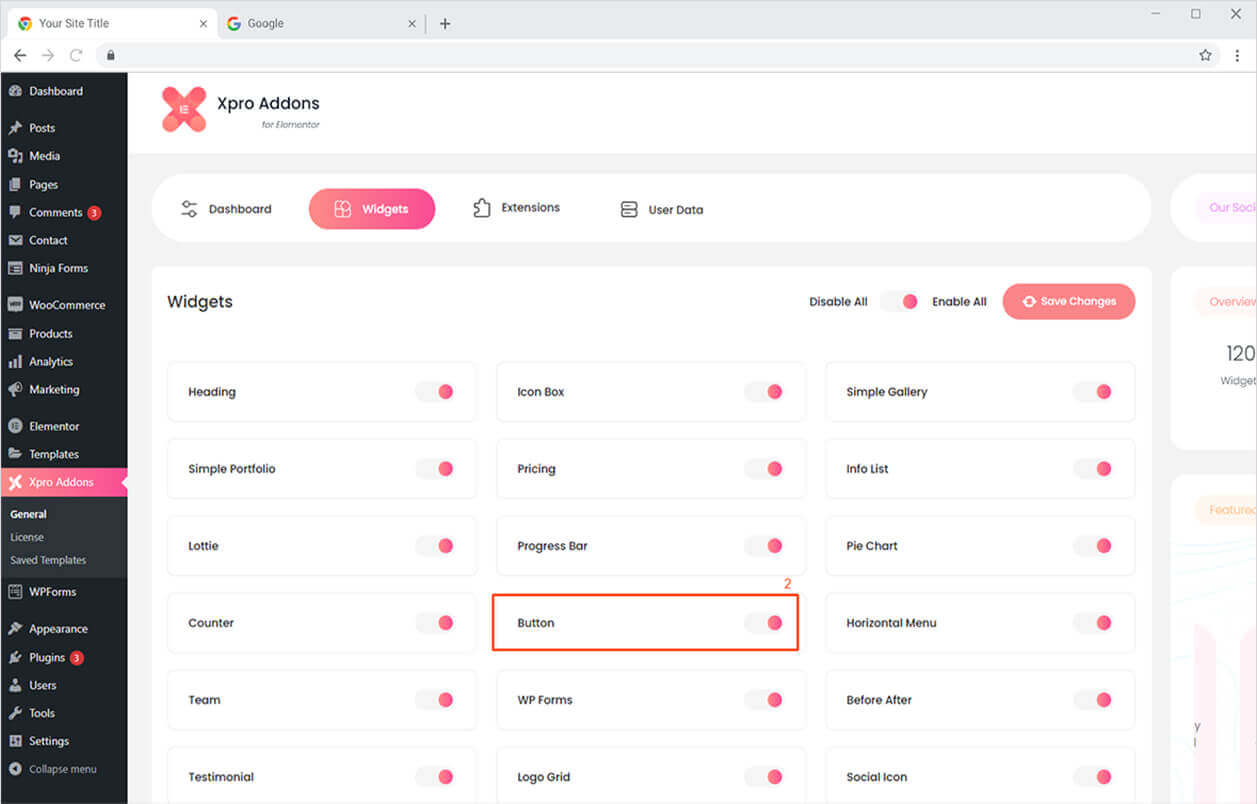Click the WooCommerce icon in sidebar
The height and width of the screenshot is (804, 1257).
coord(15,305)
